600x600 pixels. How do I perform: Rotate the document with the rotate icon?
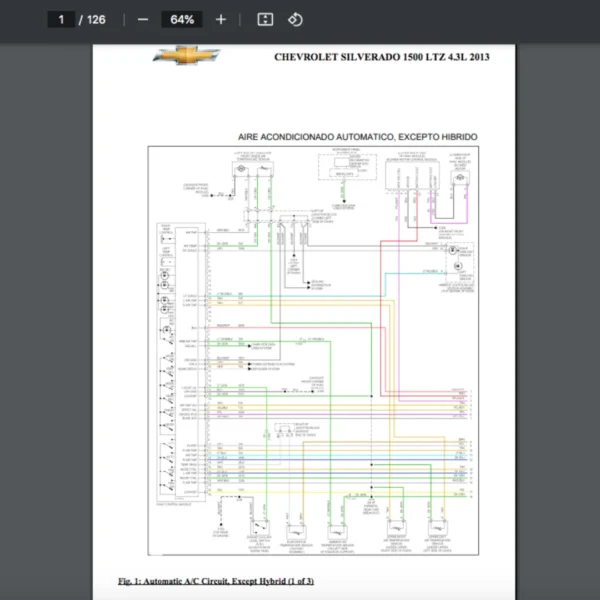(295, 19)
